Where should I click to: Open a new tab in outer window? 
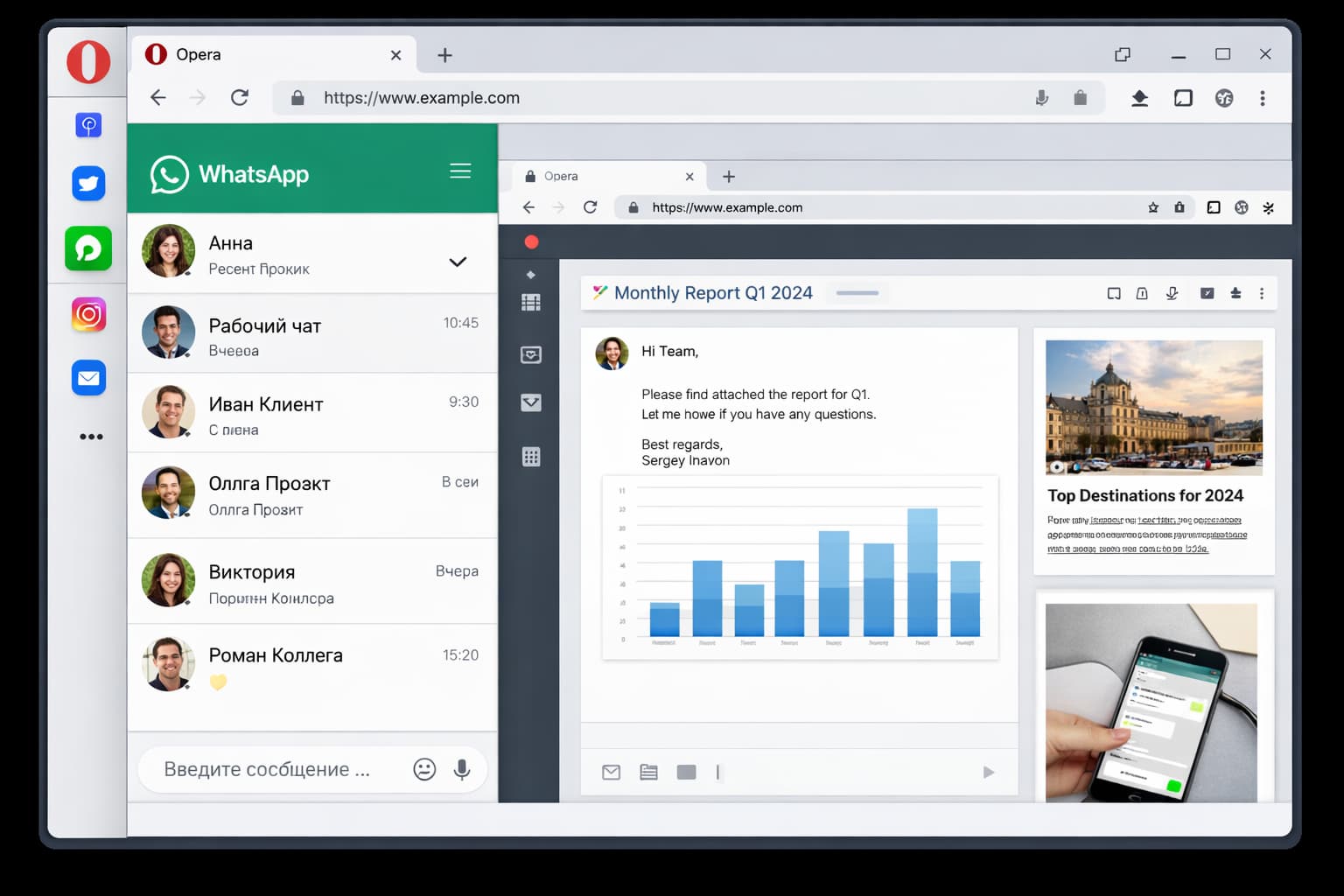pyautogui.click(x=444, y=55)
